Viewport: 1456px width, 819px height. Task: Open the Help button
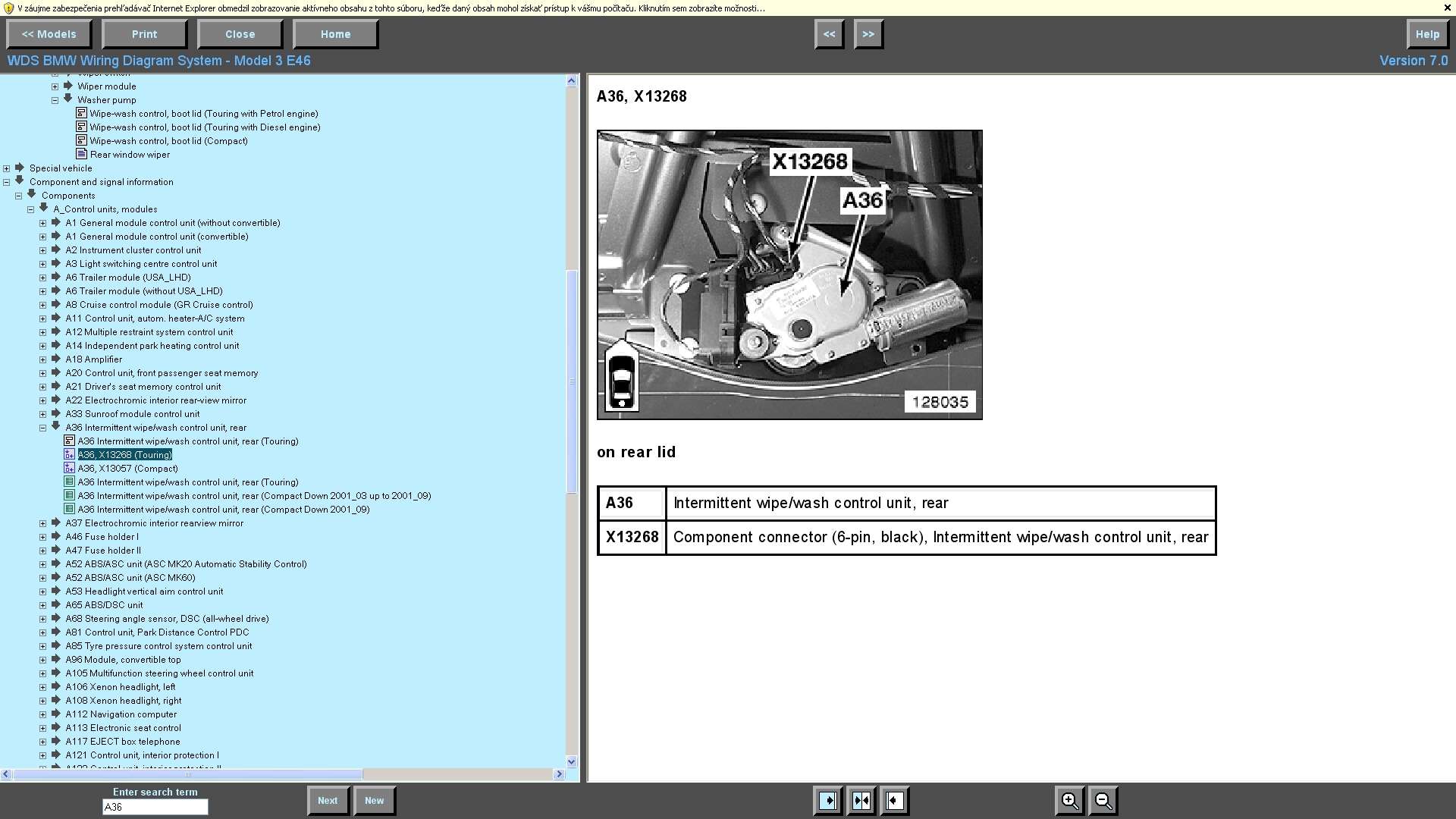pos(1426,34)
